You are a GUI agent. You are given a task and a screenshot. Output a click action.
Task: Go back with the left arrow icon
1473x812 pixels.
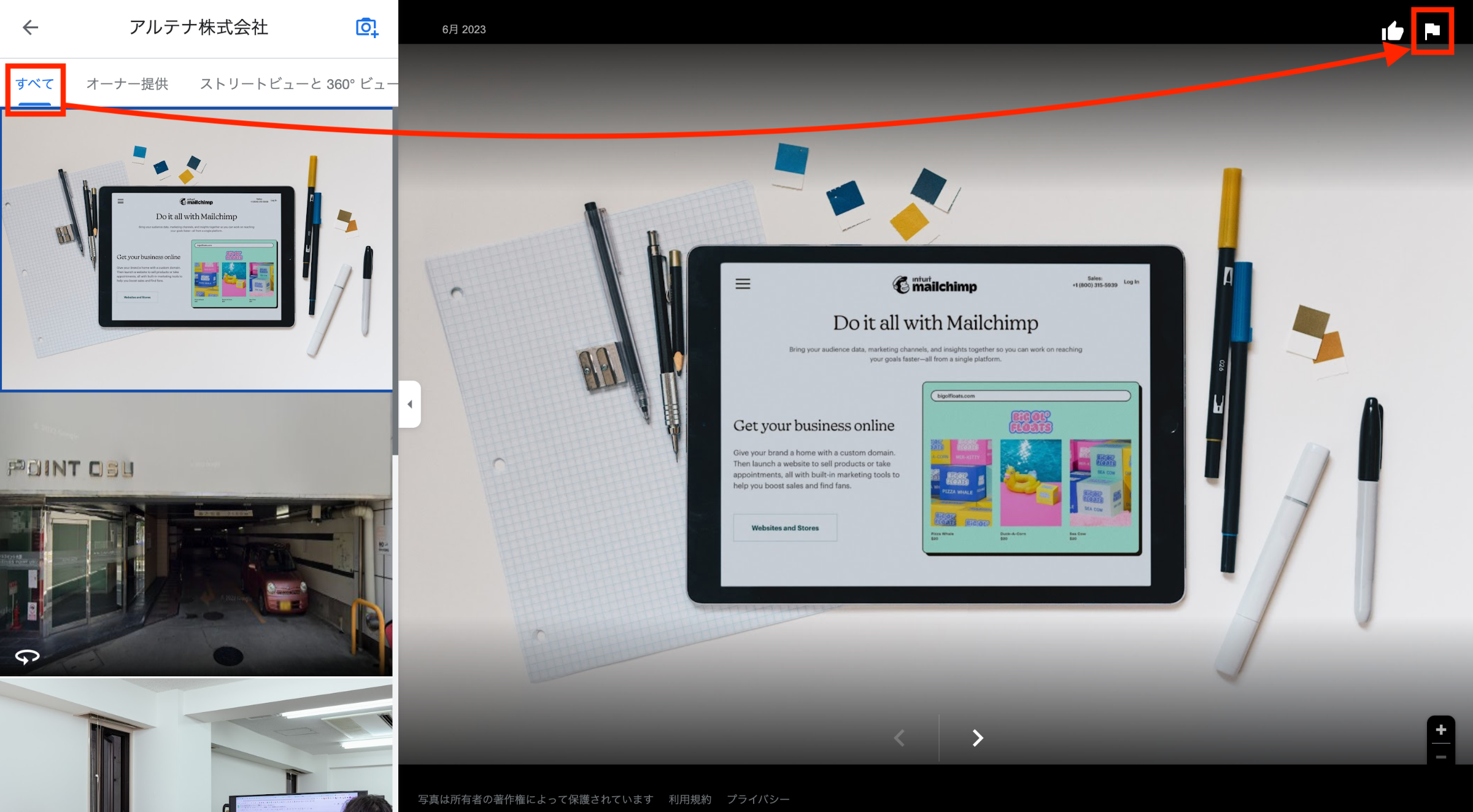(x=30, y=27)
